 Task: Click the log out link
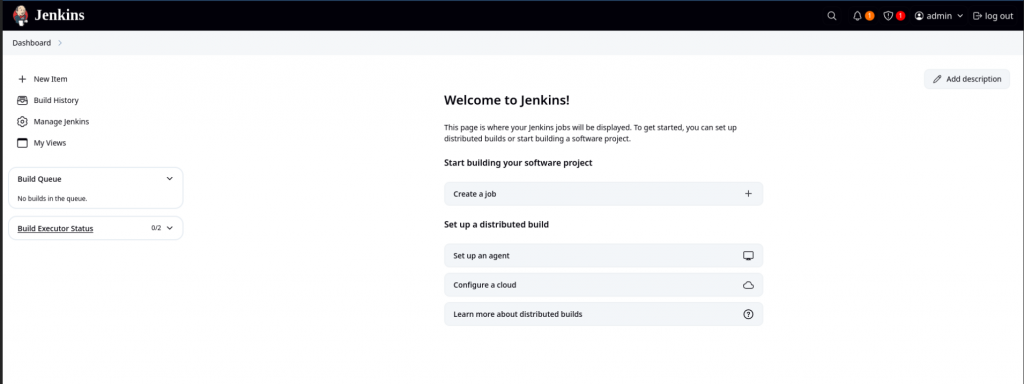coord(993,16)
